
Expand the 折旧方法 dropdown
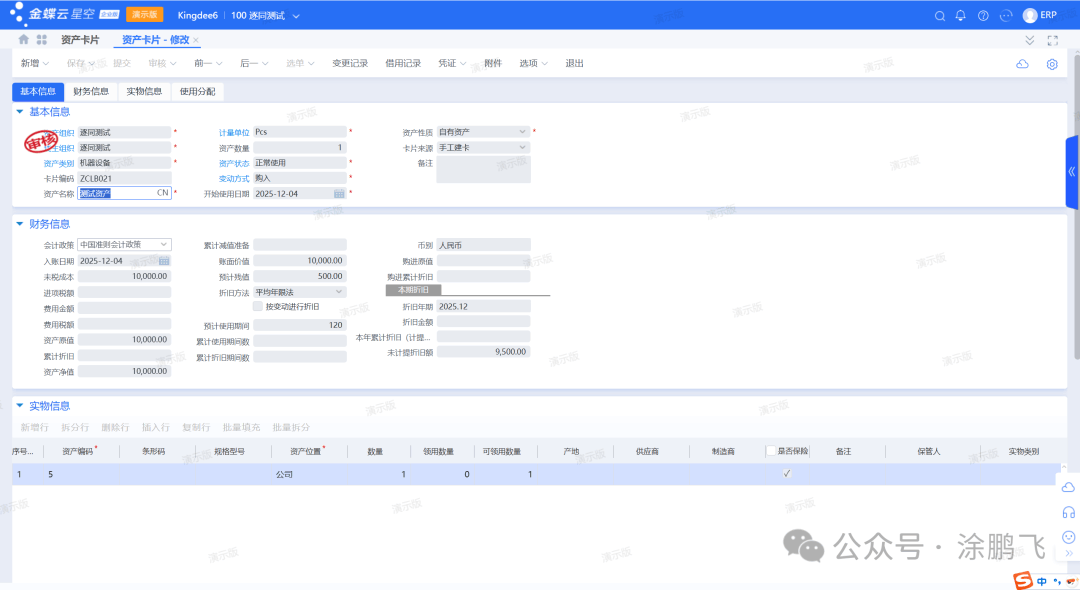(339, 292)
